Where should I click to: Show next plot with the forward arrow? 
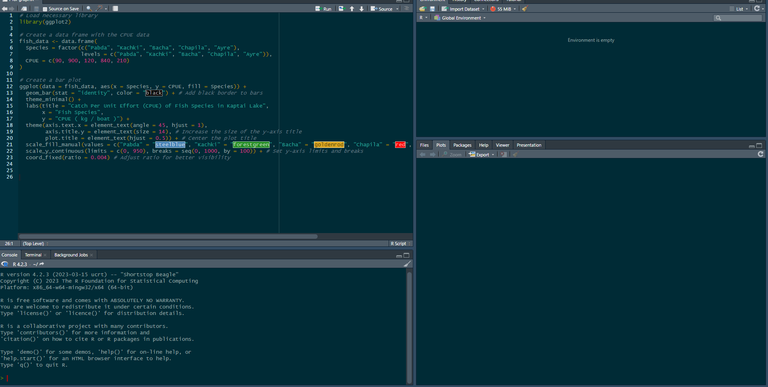coord(432,154)
